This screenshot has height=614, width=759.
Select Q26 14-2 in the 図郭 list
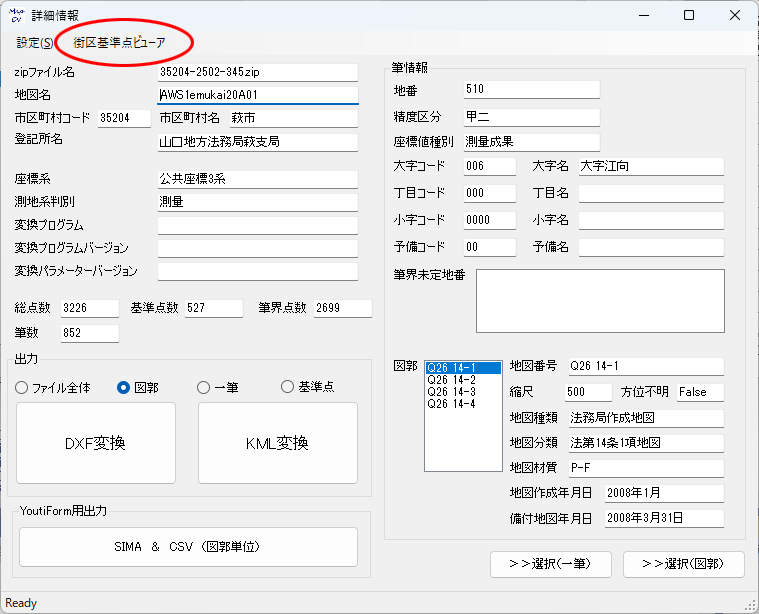click(463, 380)
